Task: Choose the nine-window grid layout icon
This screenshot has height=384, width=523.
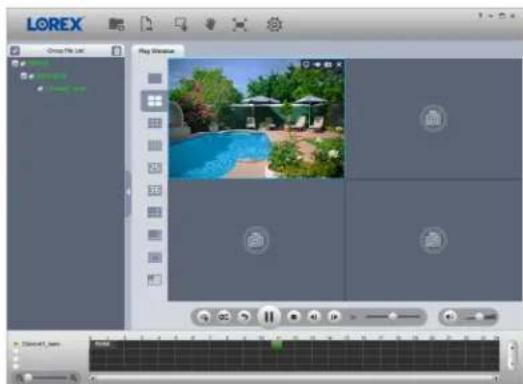Action: tap(154, 123)
